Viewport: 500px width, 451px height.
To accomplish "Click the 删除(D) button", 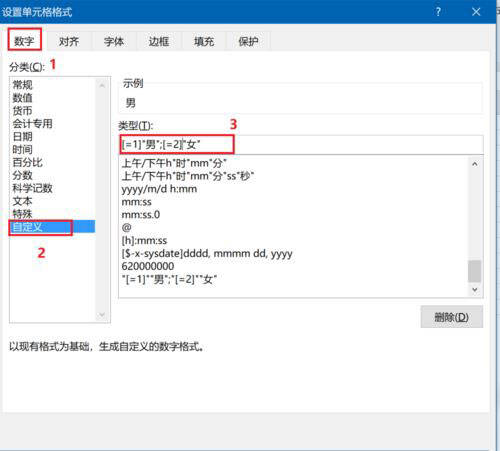I will click(x=451, y=317).
